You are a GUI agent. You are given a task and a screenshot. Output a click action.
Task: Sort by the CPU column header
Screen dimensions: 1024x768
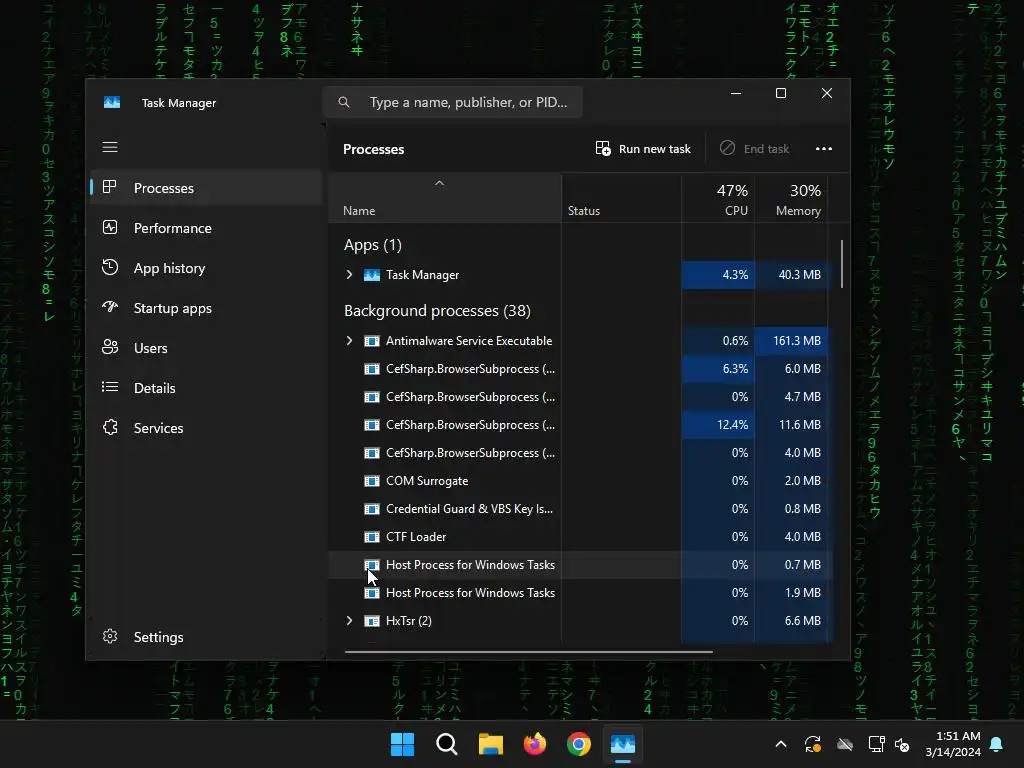[718, 200]
